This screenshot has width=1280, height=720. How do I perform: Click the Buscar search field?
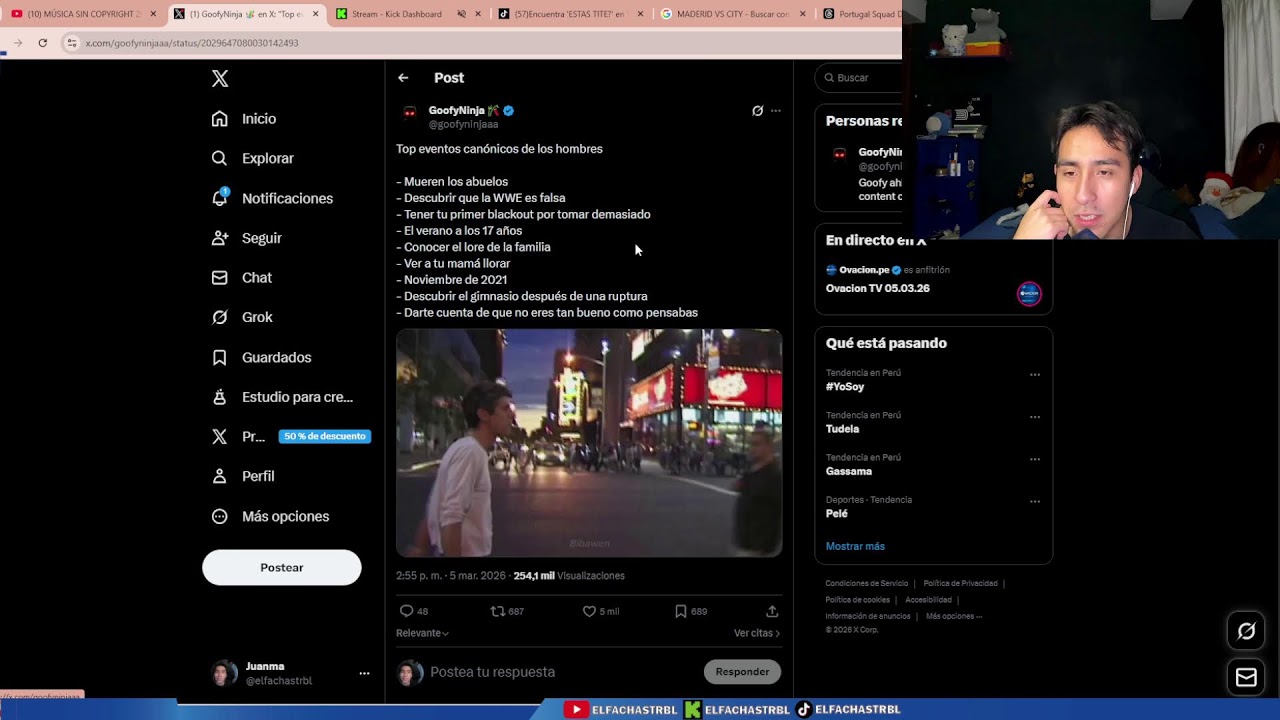point(860,78)
